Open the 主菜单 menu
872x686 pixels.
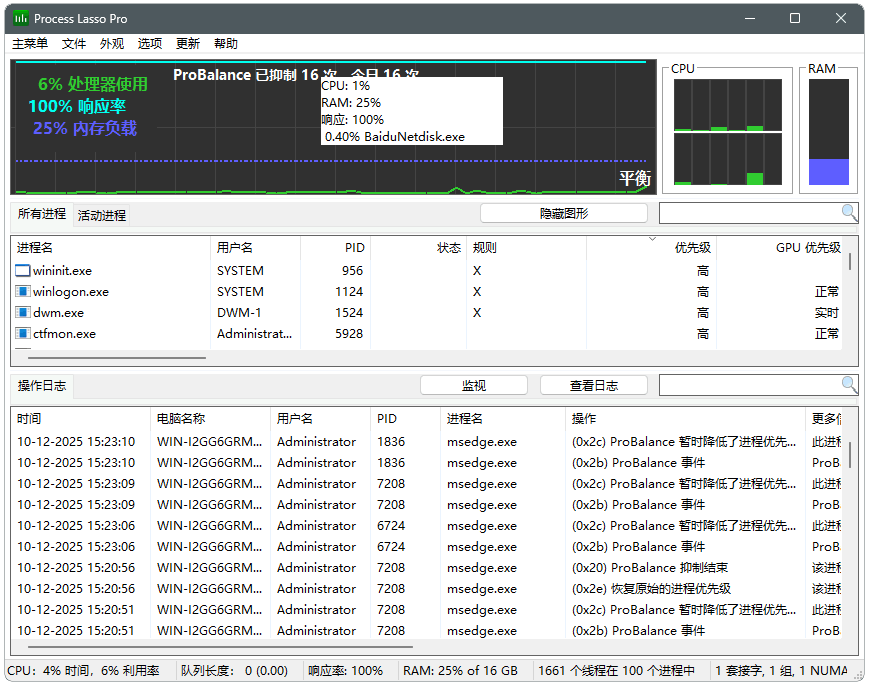pos(30,44)
